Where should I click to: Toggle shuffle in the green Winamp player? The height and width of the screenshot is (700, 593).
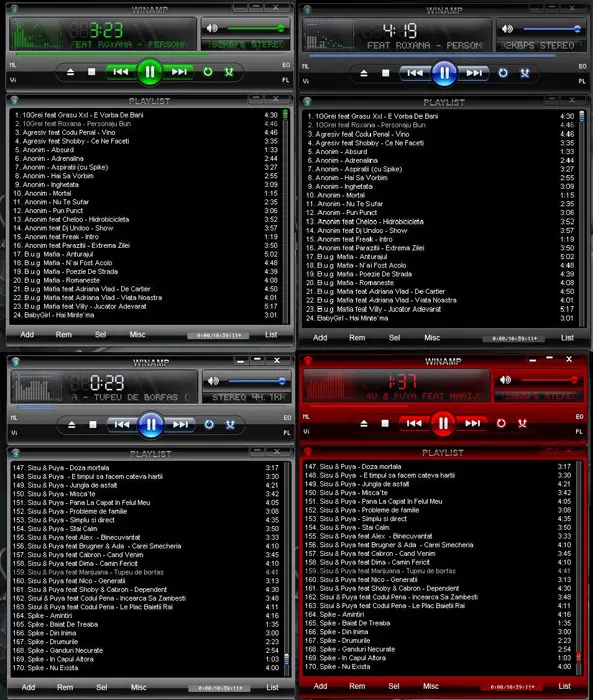[229, 72]
